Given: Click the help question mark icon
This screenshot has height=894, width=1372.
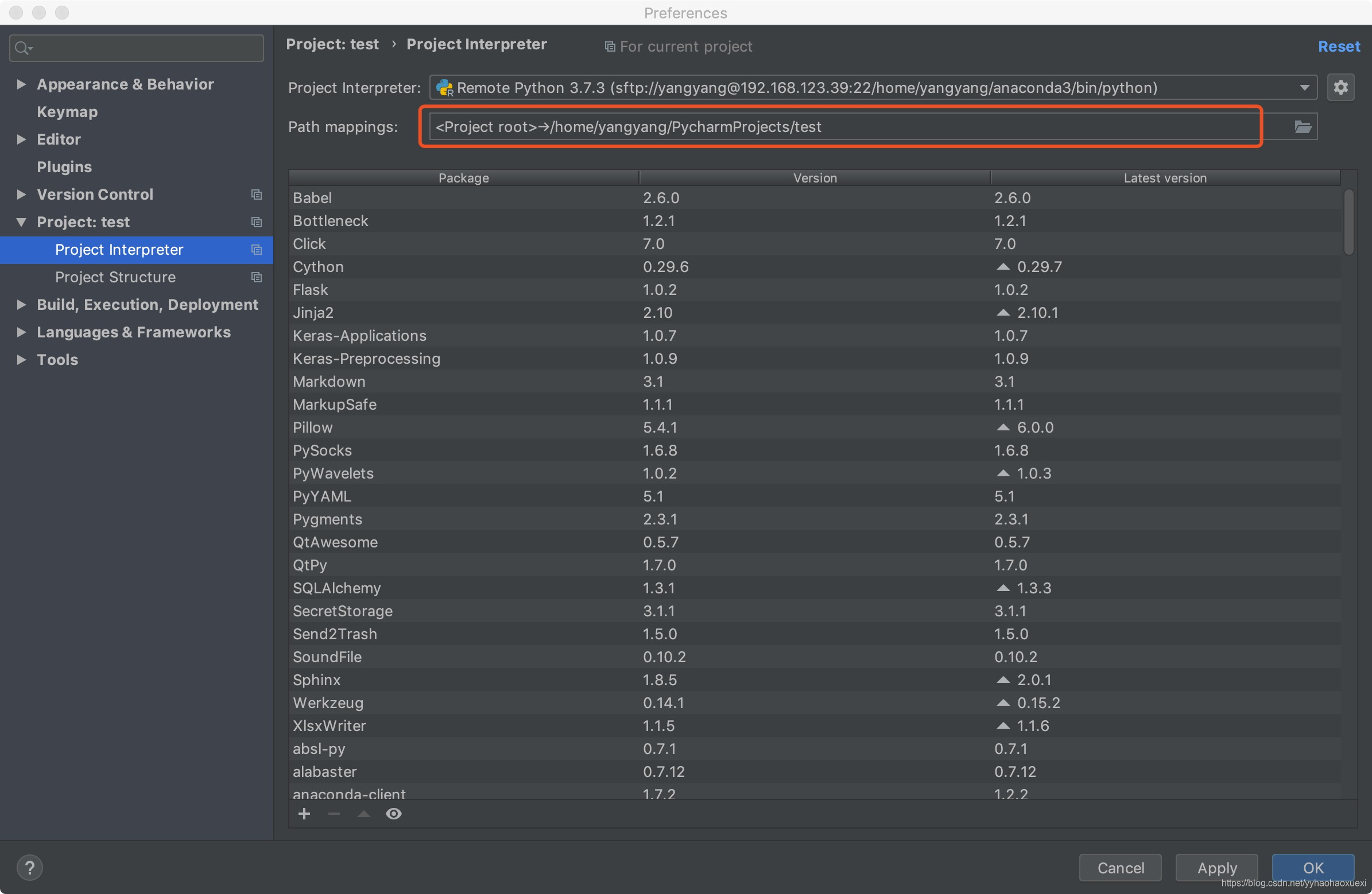Looking at the screenshot, I should [29, 867].
